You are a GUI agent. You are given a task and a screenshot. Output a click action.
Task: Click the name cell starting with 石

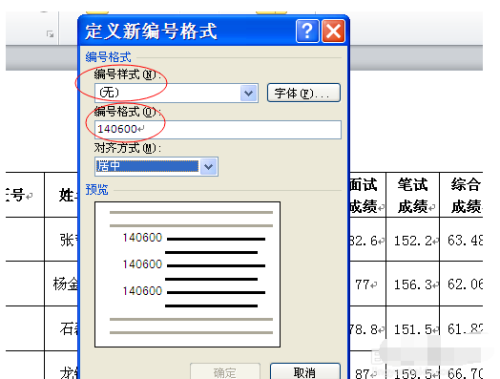[x=61, y=329]
